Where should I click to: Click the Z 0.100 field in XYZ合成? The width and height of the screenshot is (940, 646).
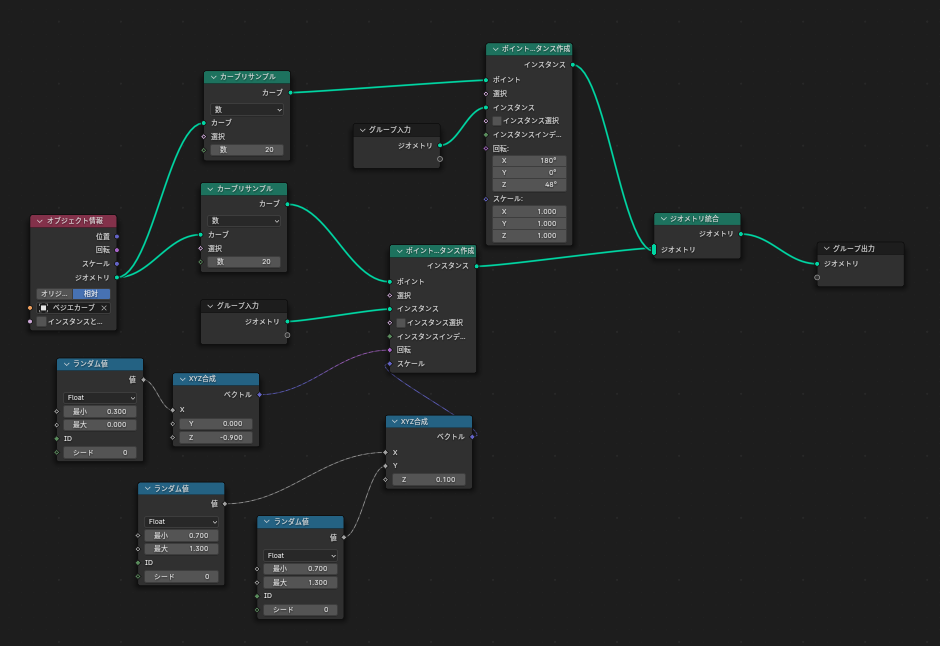(x=428, y=480)
